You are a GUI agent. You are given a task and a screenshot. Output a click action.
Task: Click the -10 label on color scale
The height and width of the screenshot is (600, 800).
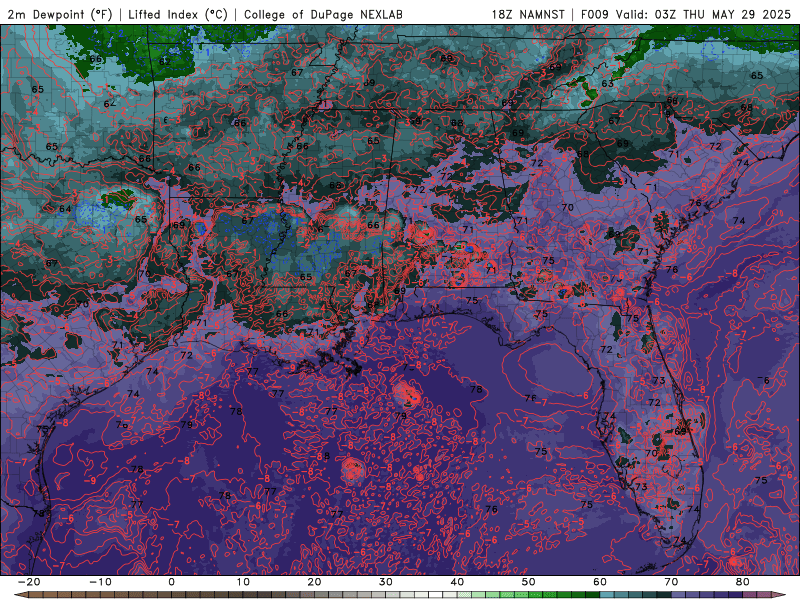[99, 582]
